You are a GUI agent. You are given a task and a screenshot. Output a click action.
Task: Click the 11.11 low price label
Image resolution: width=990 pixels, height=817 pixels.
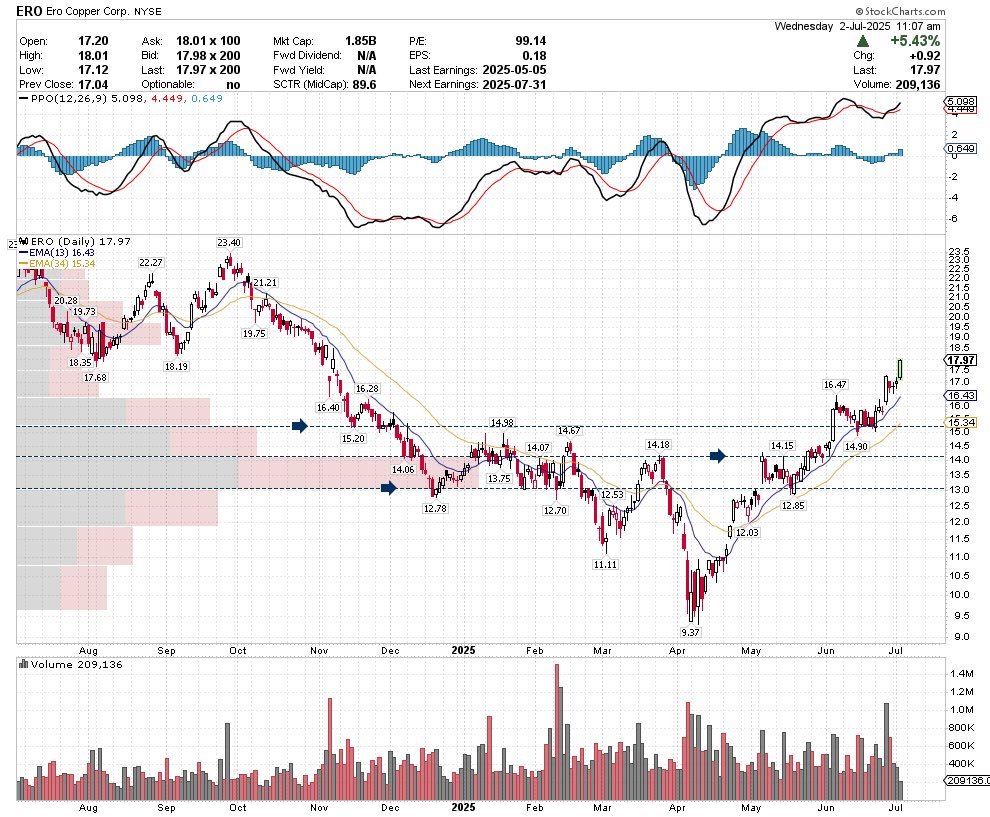pos(605,564)
